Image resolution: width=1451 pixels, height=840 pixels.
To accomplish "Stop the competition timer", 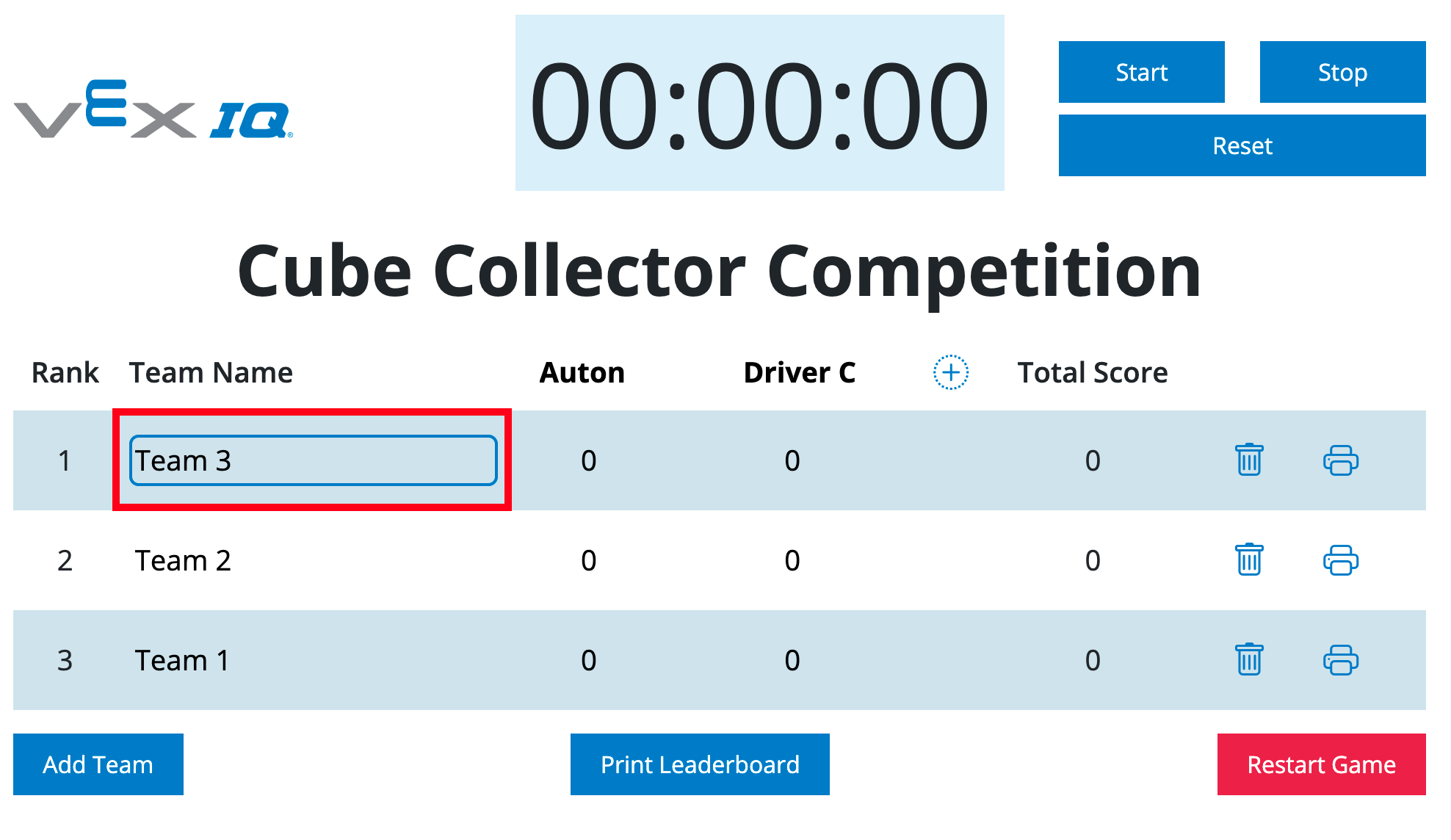I will [x=1342, y=72].
